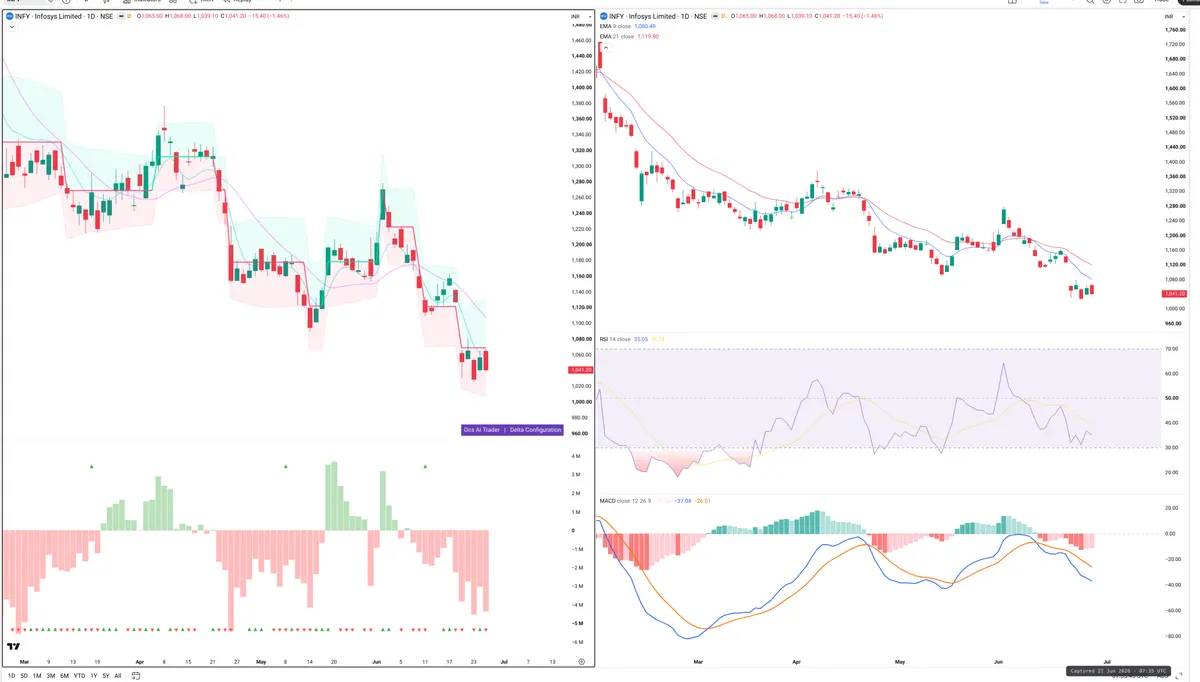The width and height of the screenshot is (1200, 682).
Task: Click the Infosys logo in right chart title
Action: pyautogui.click(x=604, y=16)
